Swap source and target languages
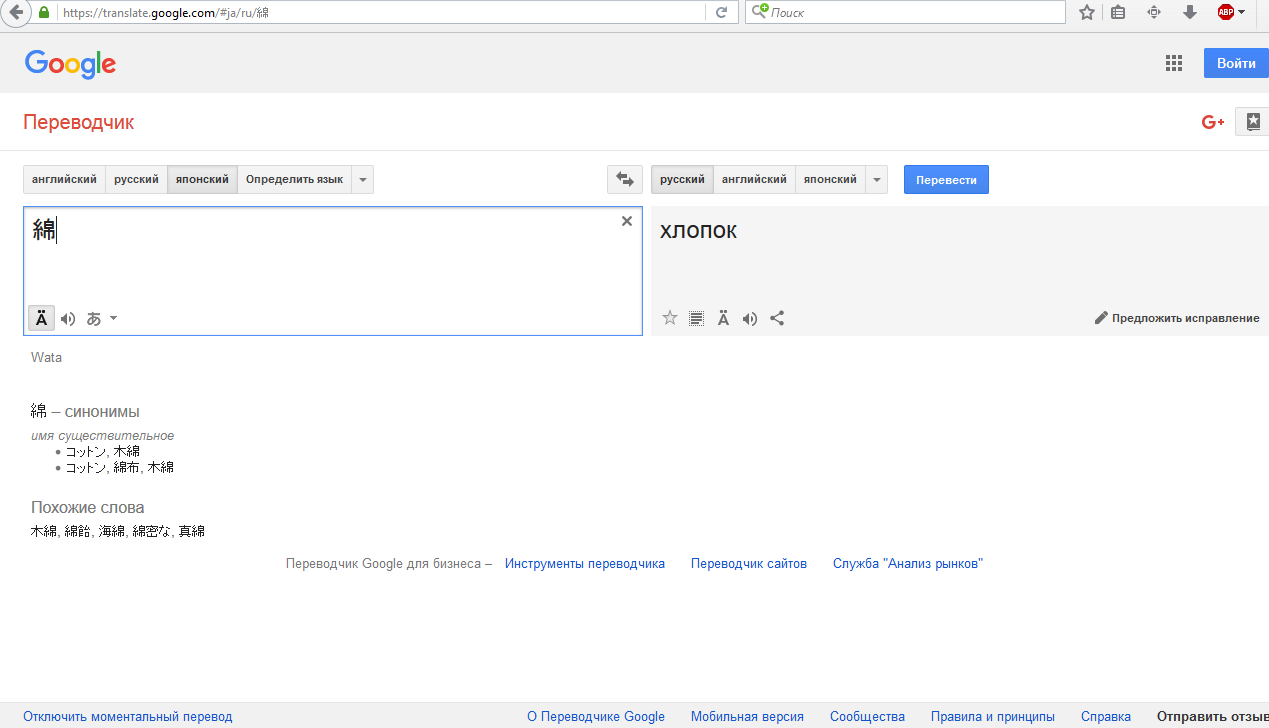Viewport: 1269px width, 728px height. (625, 180)
